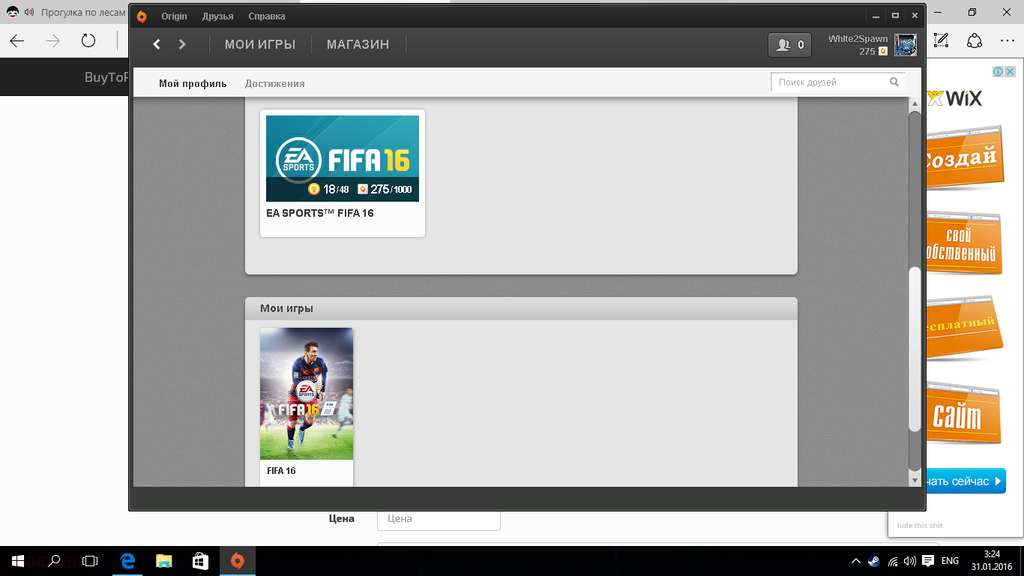The image size is (1024, 576).
Task: Open Windows Start menu
Action: [18, 561]
